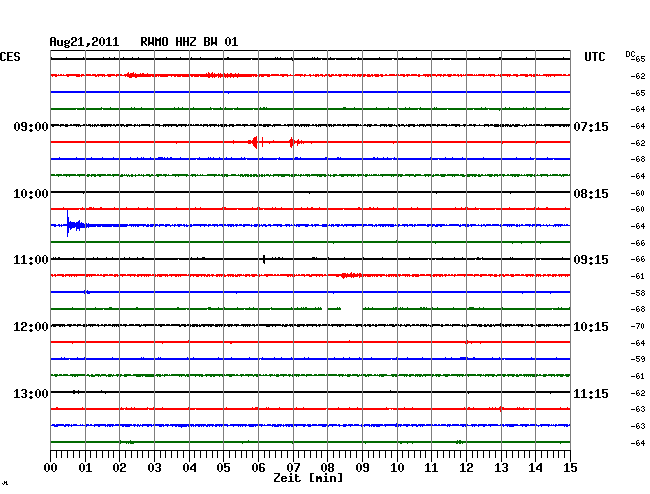
Task: Click the -70 DC offset value
Action: click(638, 326)
